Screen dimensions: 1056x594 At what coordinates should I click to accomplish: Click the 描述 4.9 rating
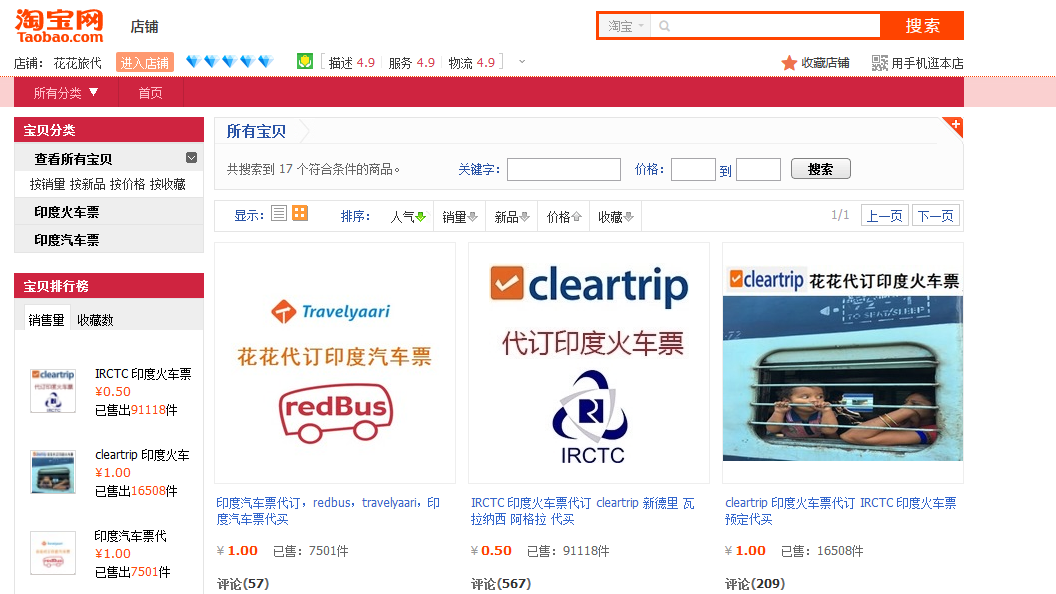coord(352,63)
